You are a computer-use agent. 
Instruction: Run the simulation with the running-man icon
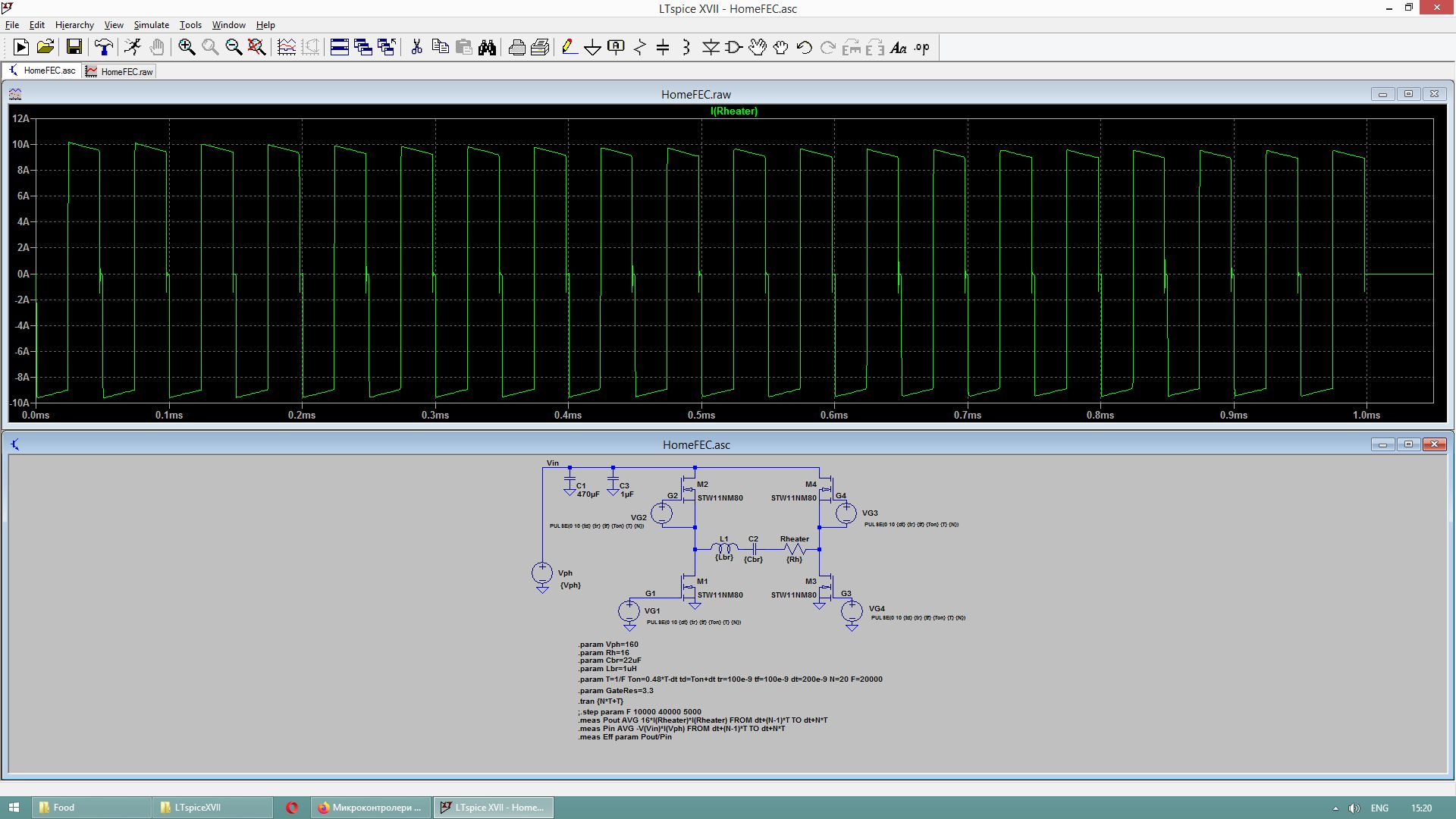(133, 48)
